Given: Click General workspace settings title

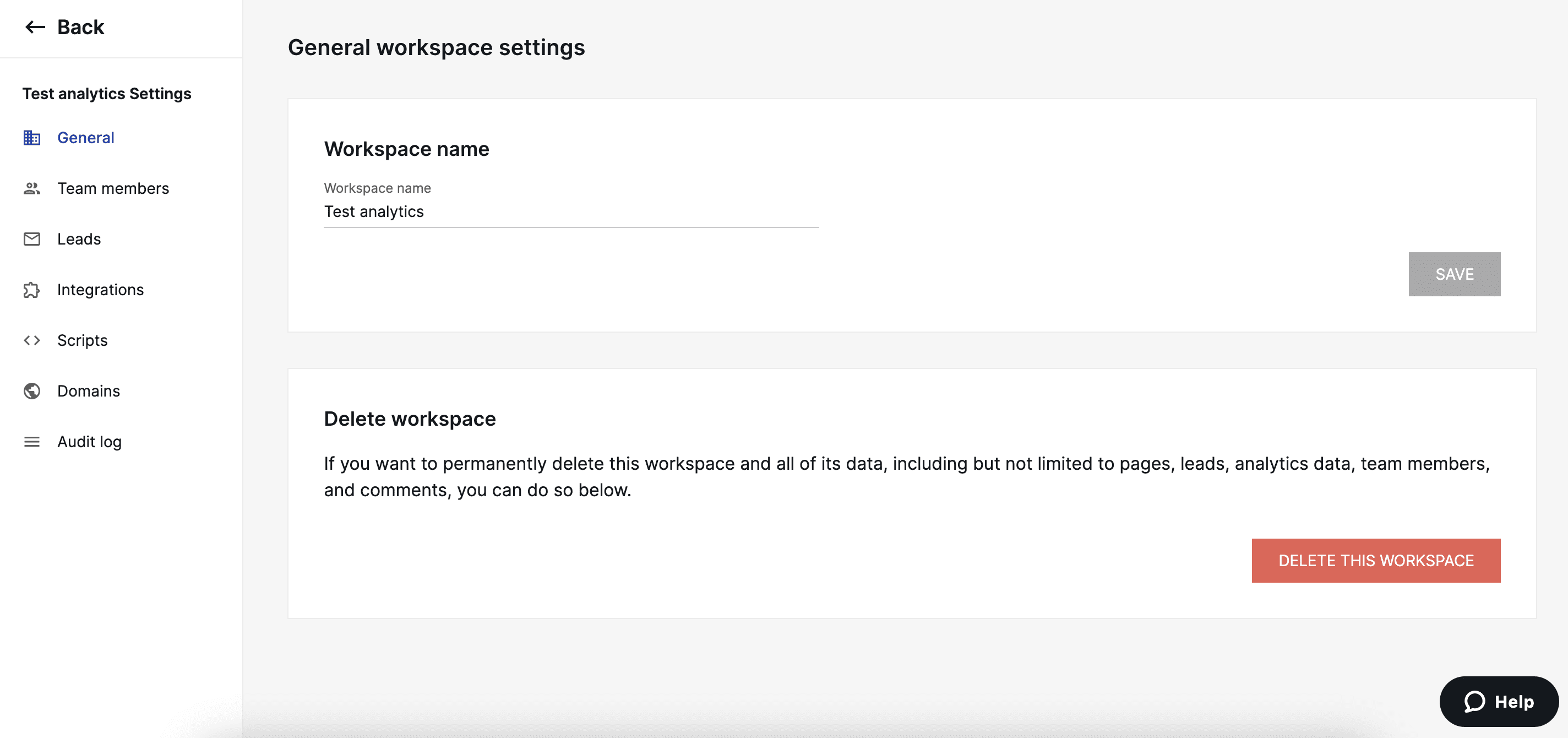Looking at the screenshot, I should (437, 47).
